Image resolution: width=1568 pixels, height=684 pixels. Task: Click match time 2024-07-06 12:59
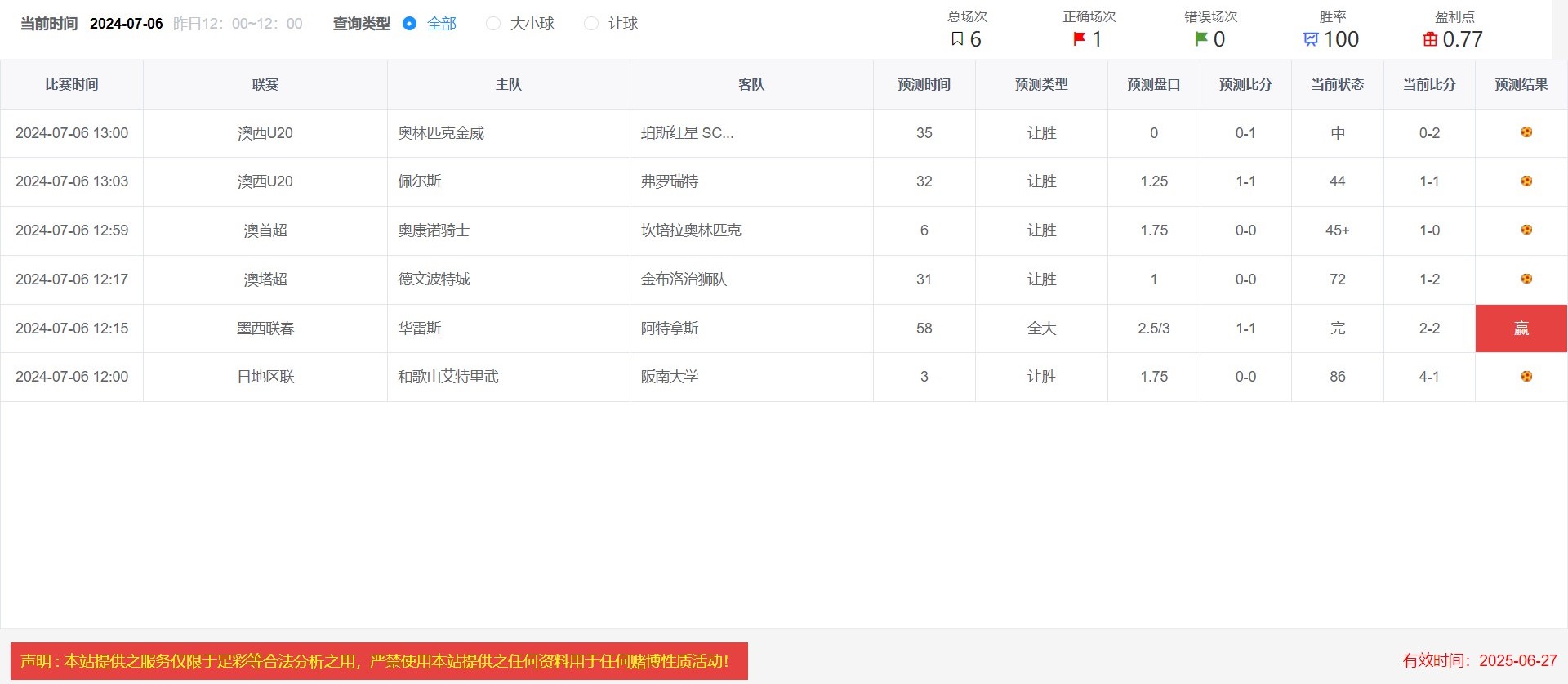tap(72, 230)
